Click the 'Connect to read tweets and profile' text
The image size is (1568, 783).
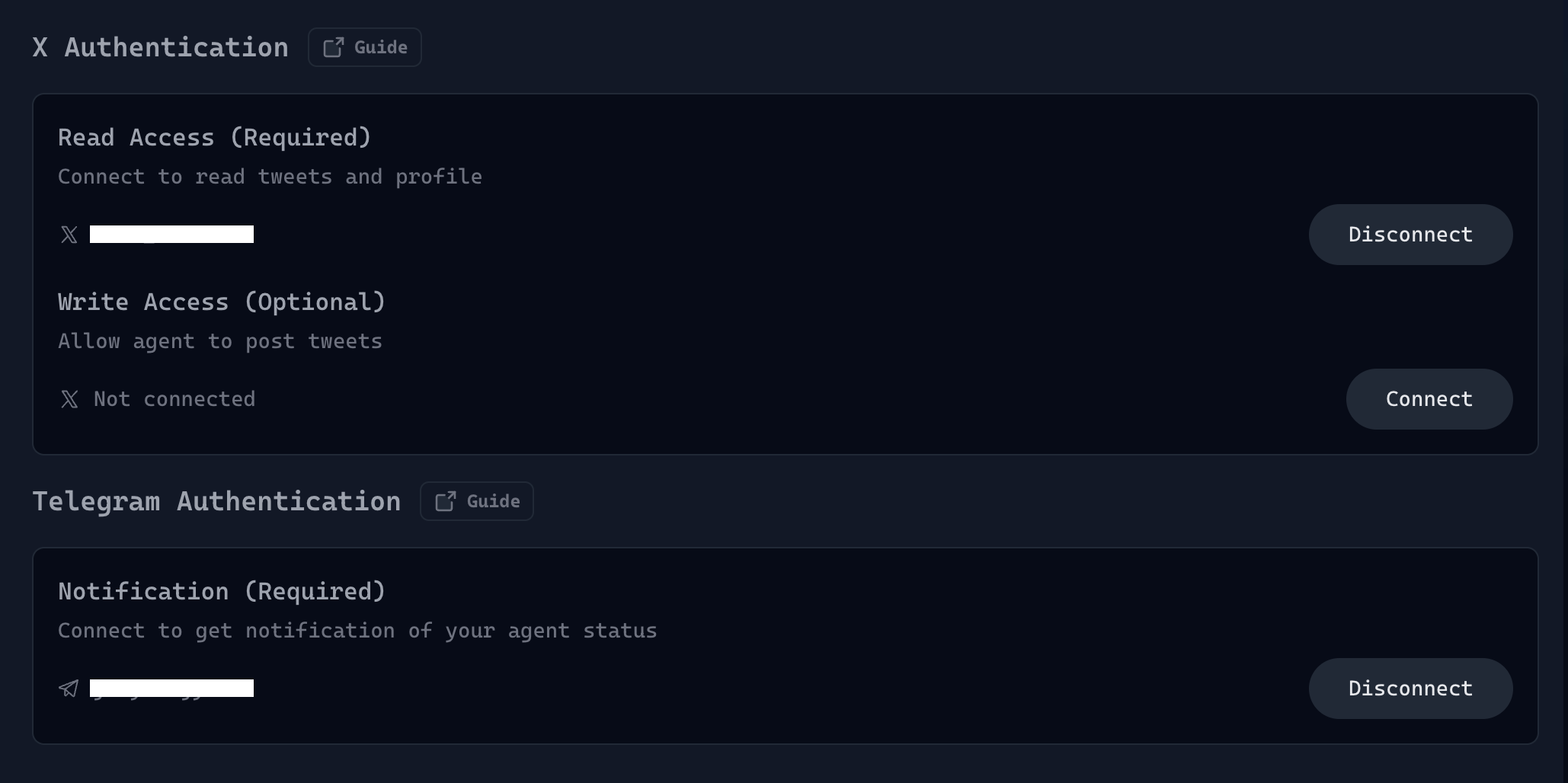coord(270,177)
